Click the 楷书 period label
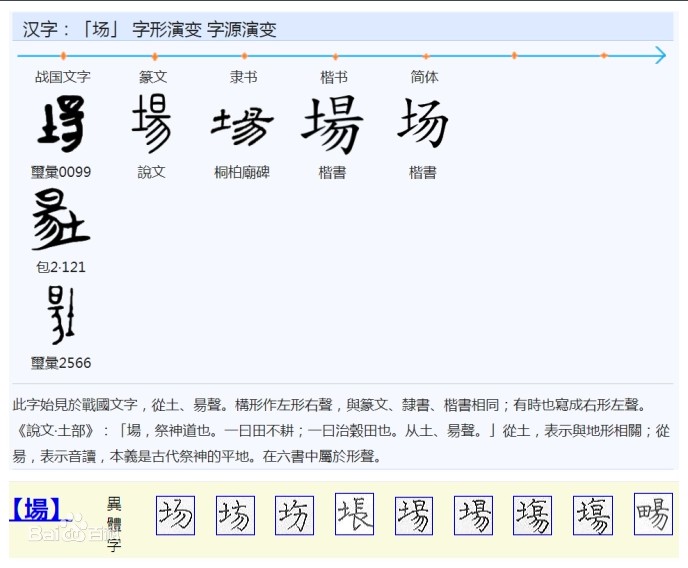Viewport: 688px width, 568px height. tap(334, 78)
